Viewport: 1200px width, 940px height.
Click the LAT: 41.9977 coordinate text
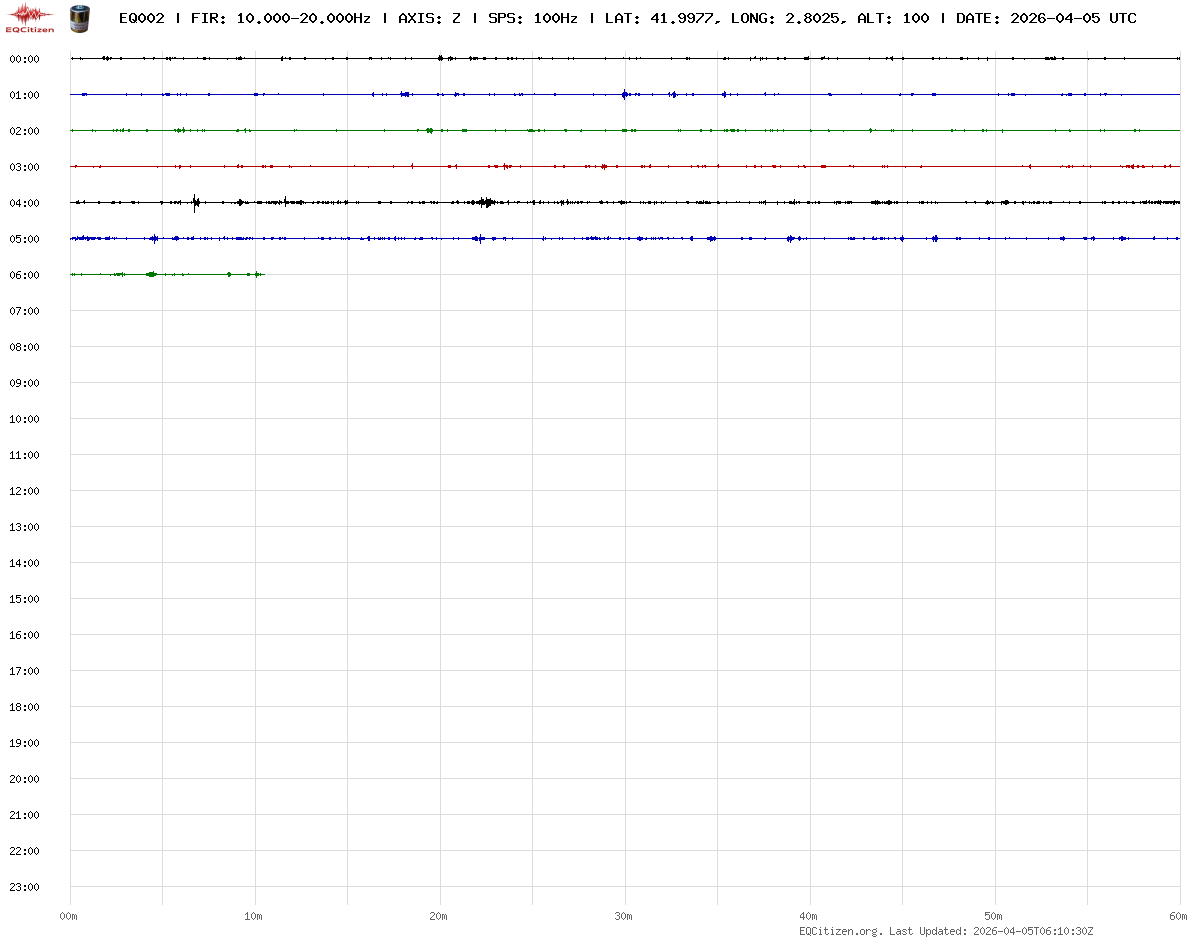pos(660,18)
